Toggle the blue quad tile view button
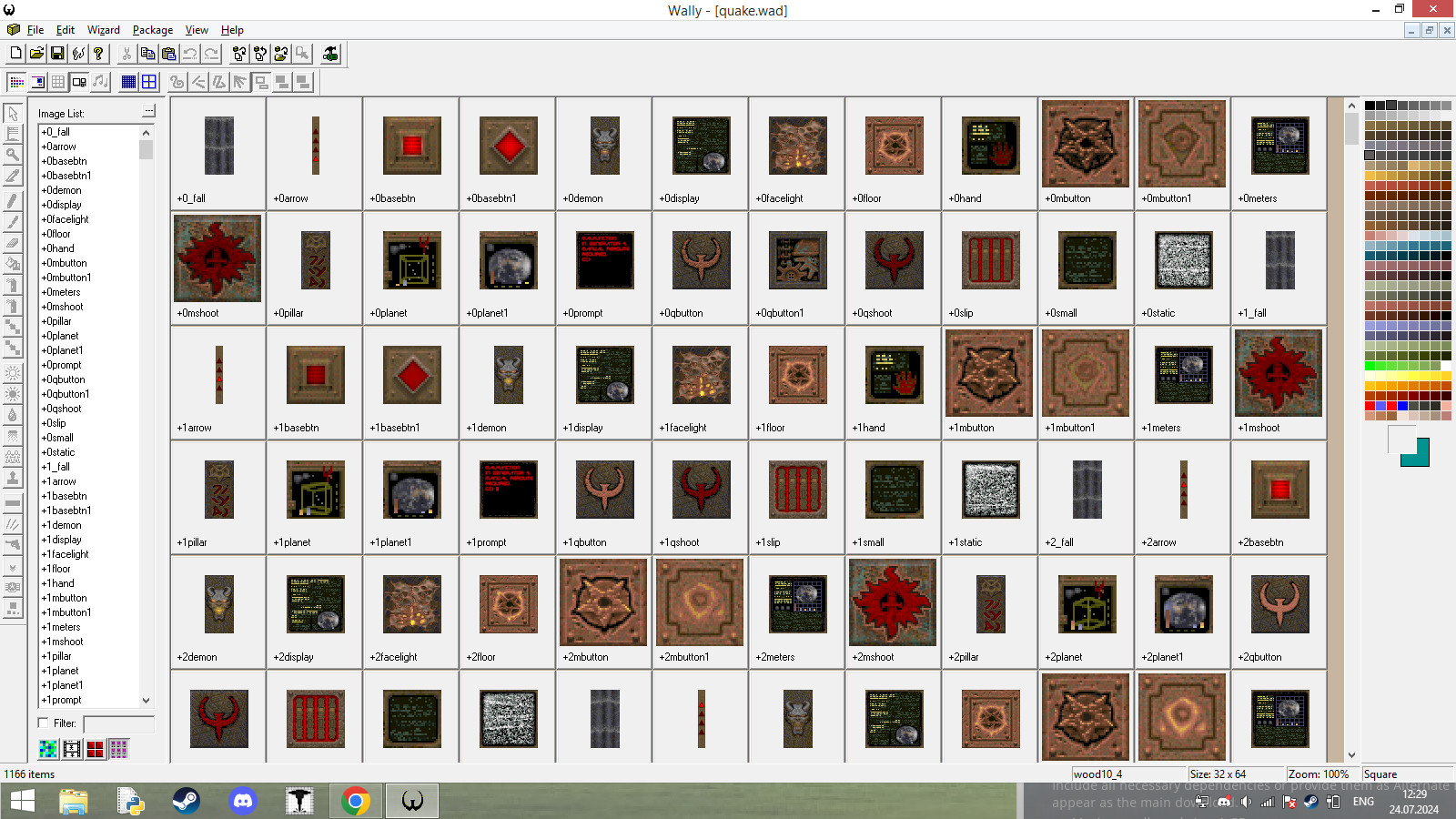The height and width of the screenshot is (819, 1456). [x=147, y=82]
